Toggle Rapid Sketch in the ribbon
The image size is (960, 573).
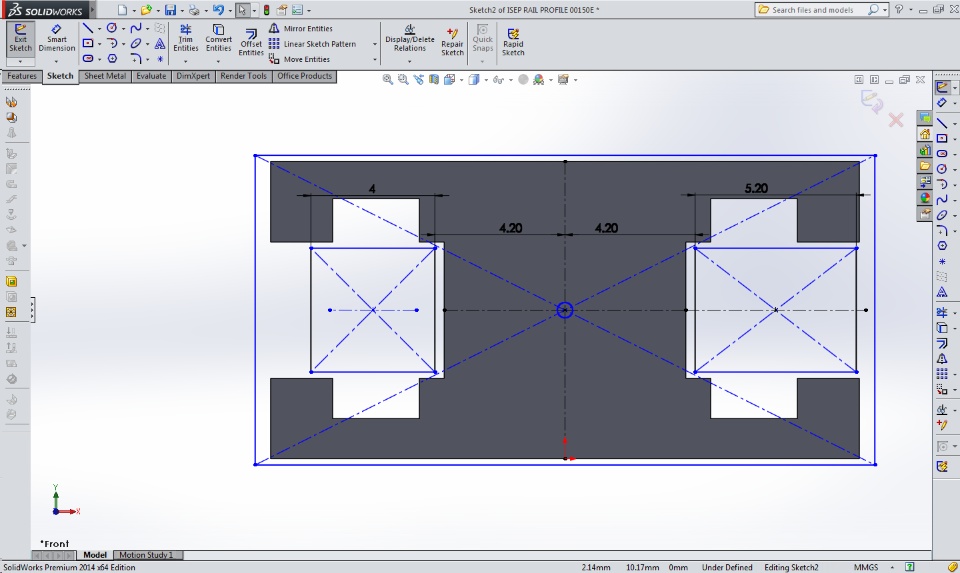coord(513,42)
